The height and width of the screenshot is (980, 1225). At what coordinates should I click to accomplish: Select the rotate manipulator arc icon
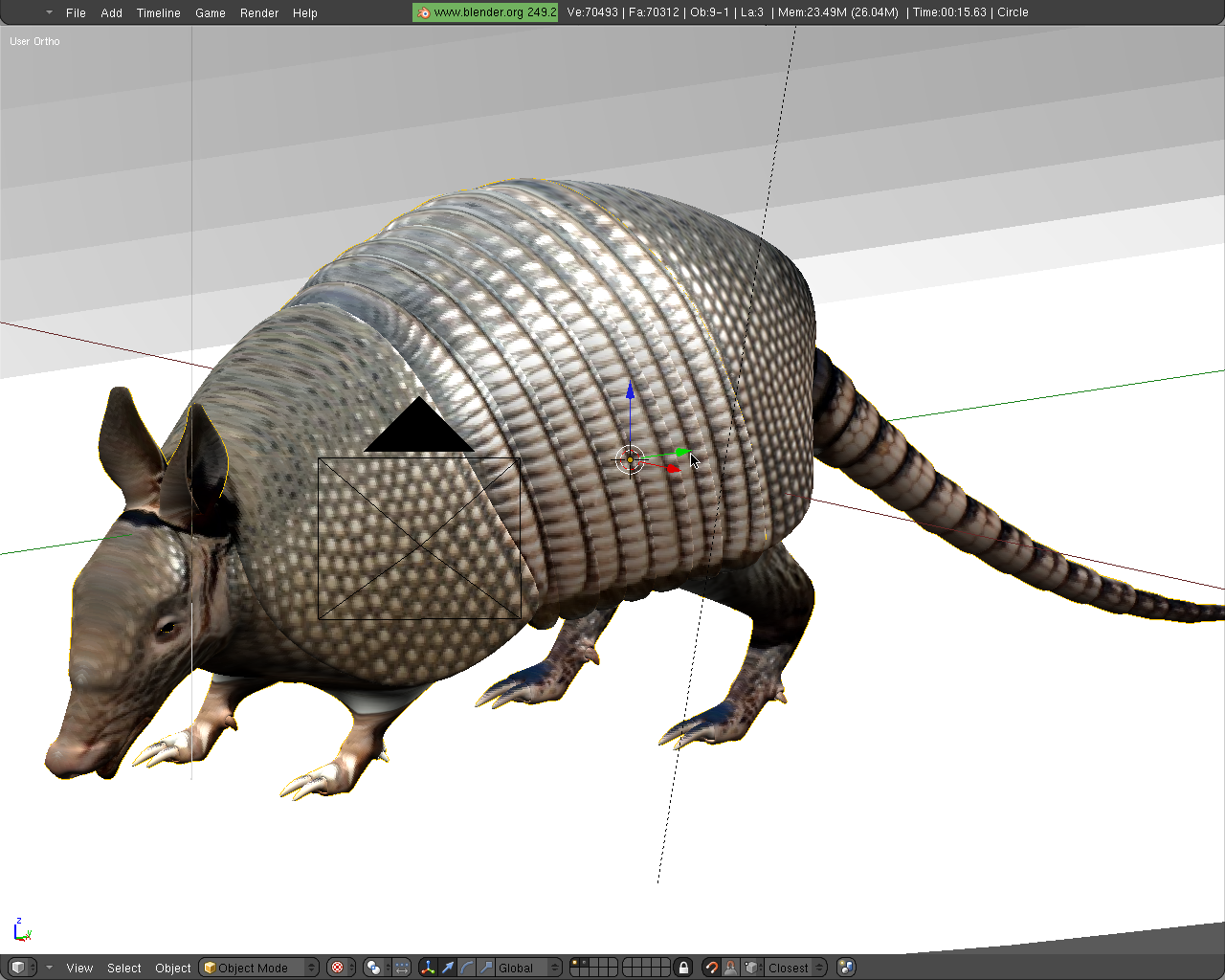coord(467,968)
